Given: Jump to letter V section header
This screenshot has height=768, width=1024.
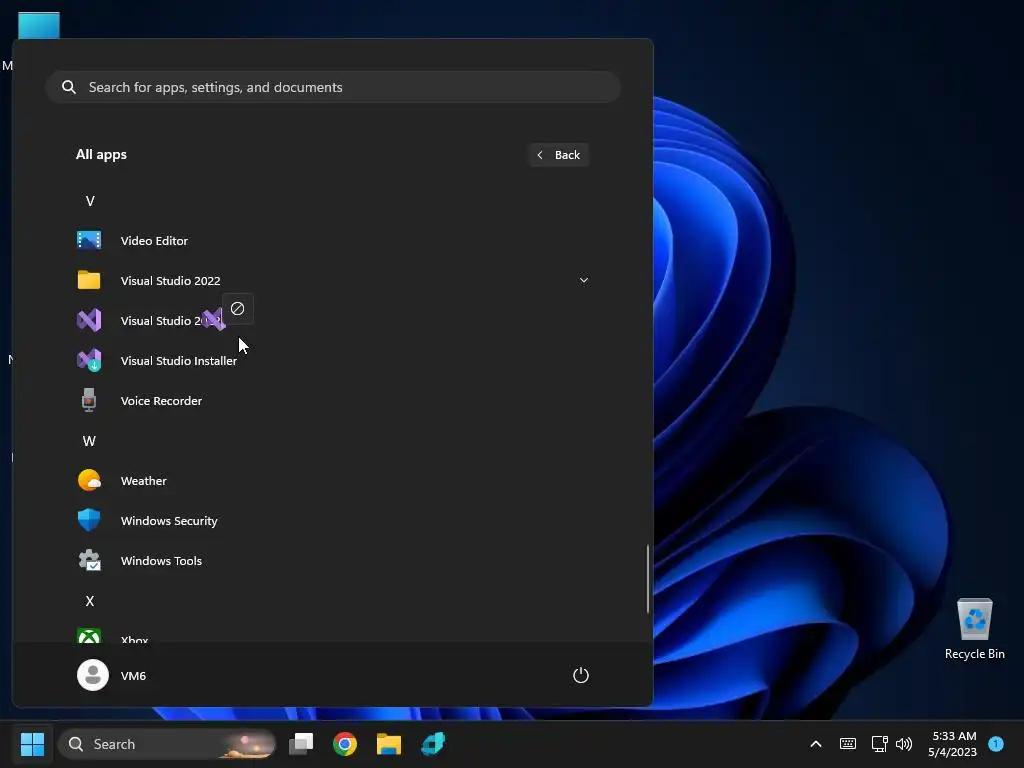Looking at the screenshot, I should [x=90, y=200].
